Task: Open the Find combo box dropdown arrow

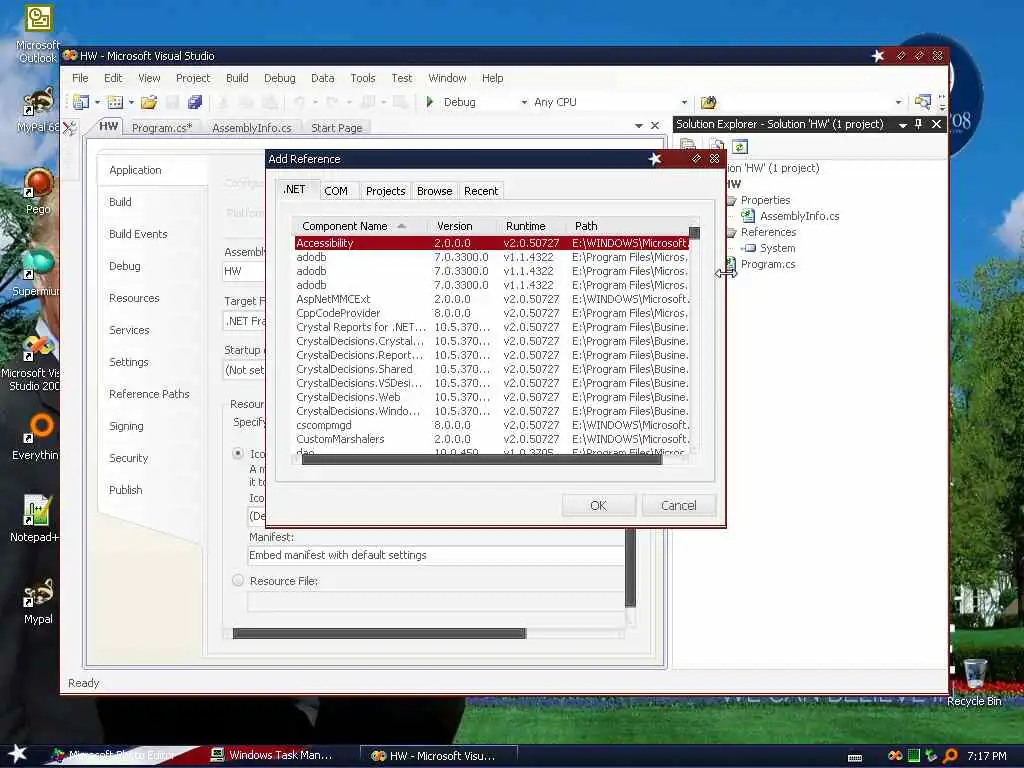Action: (899, 103)
